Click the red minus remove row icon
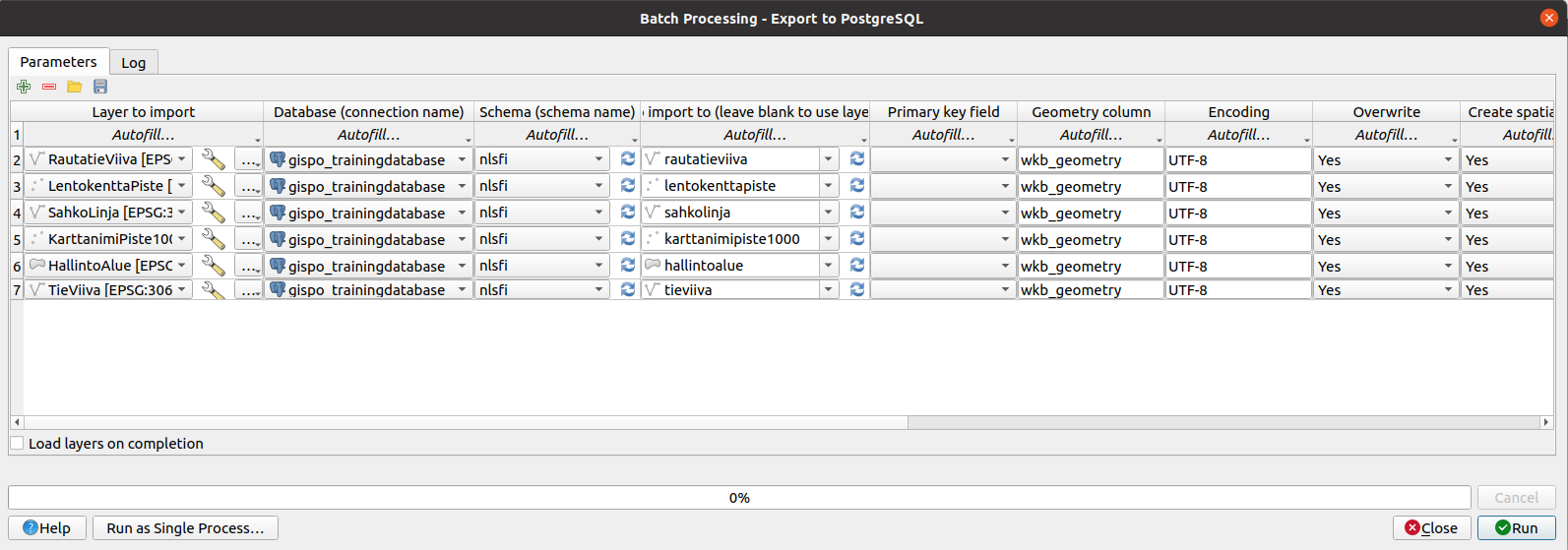Image resolution: width=1568 pixels, height=550 pixels. pyautogui.click(x=49, y=87)
